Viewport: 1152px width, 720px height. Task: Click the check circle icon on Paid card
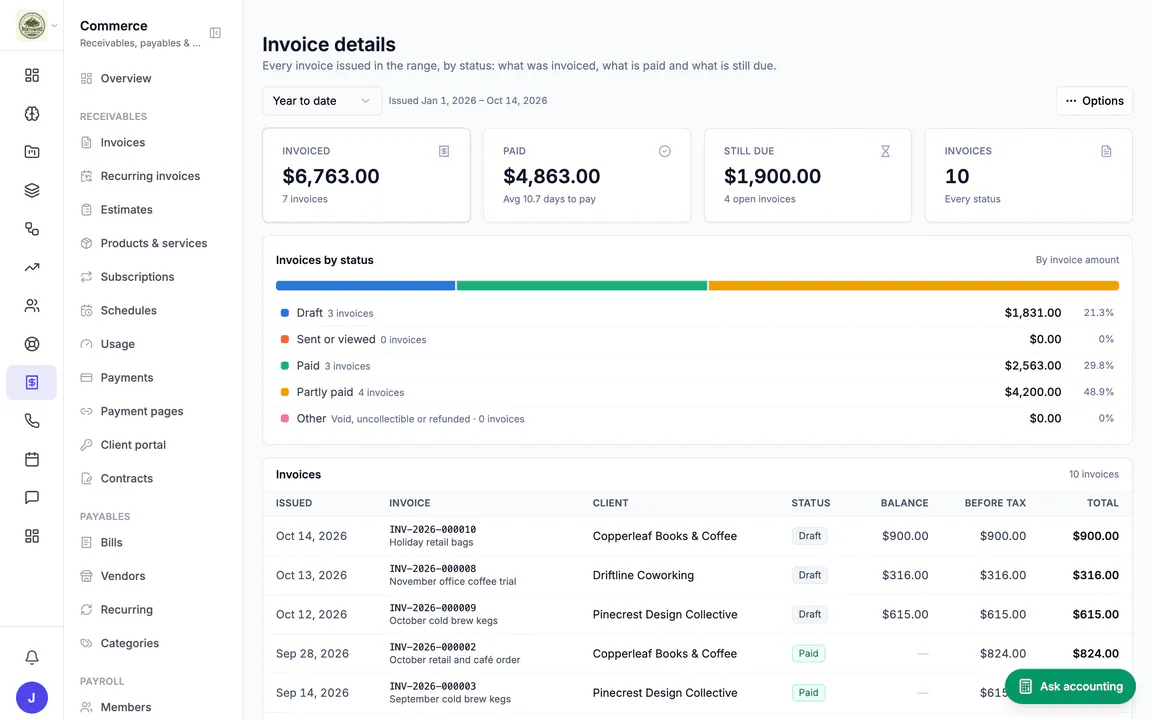pyautogui.click(x=664, y=151)
